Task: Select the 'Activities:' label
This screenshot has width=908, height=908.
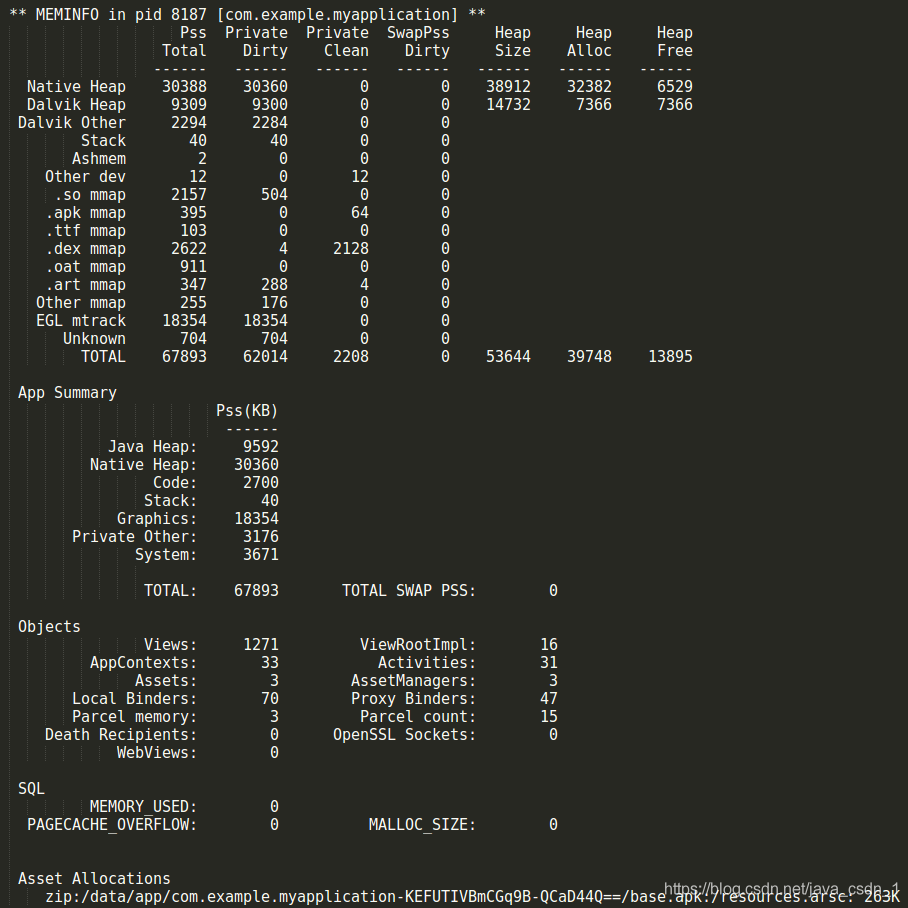Action: click(x=427, y=662)
